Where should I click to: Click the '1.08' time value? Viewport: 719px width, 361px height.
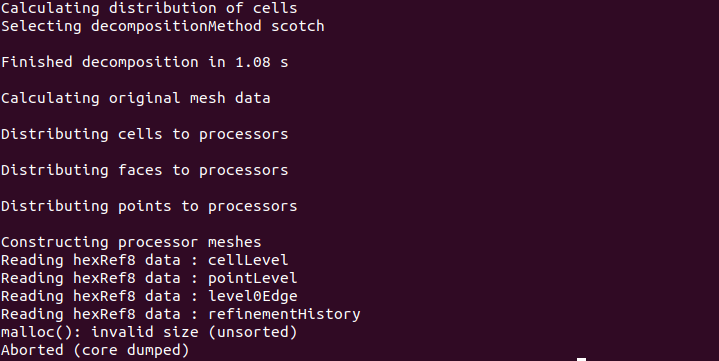(x=253, y=62)
